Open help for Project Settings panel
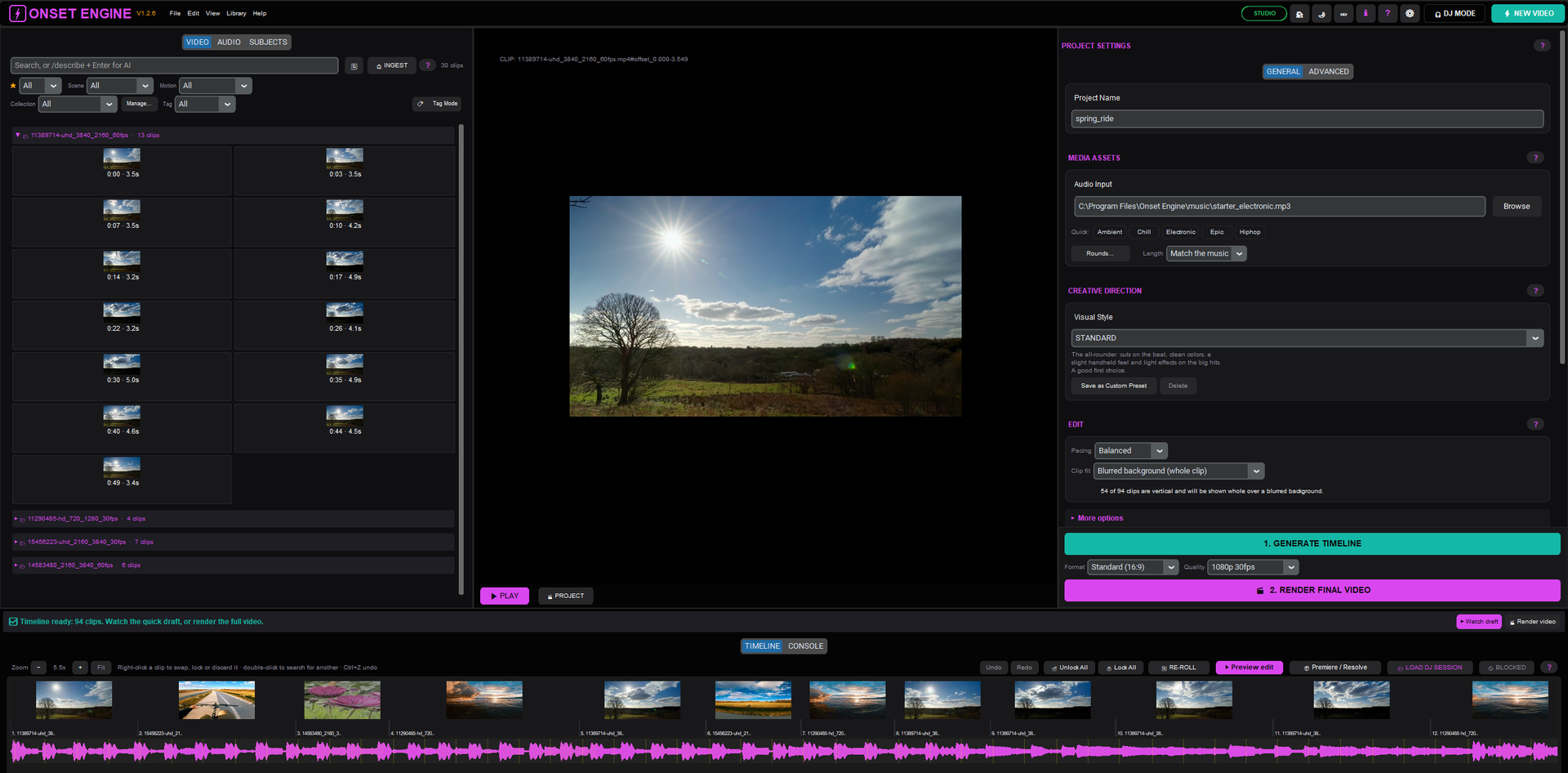1568x773 pixels. (1542, 46)
